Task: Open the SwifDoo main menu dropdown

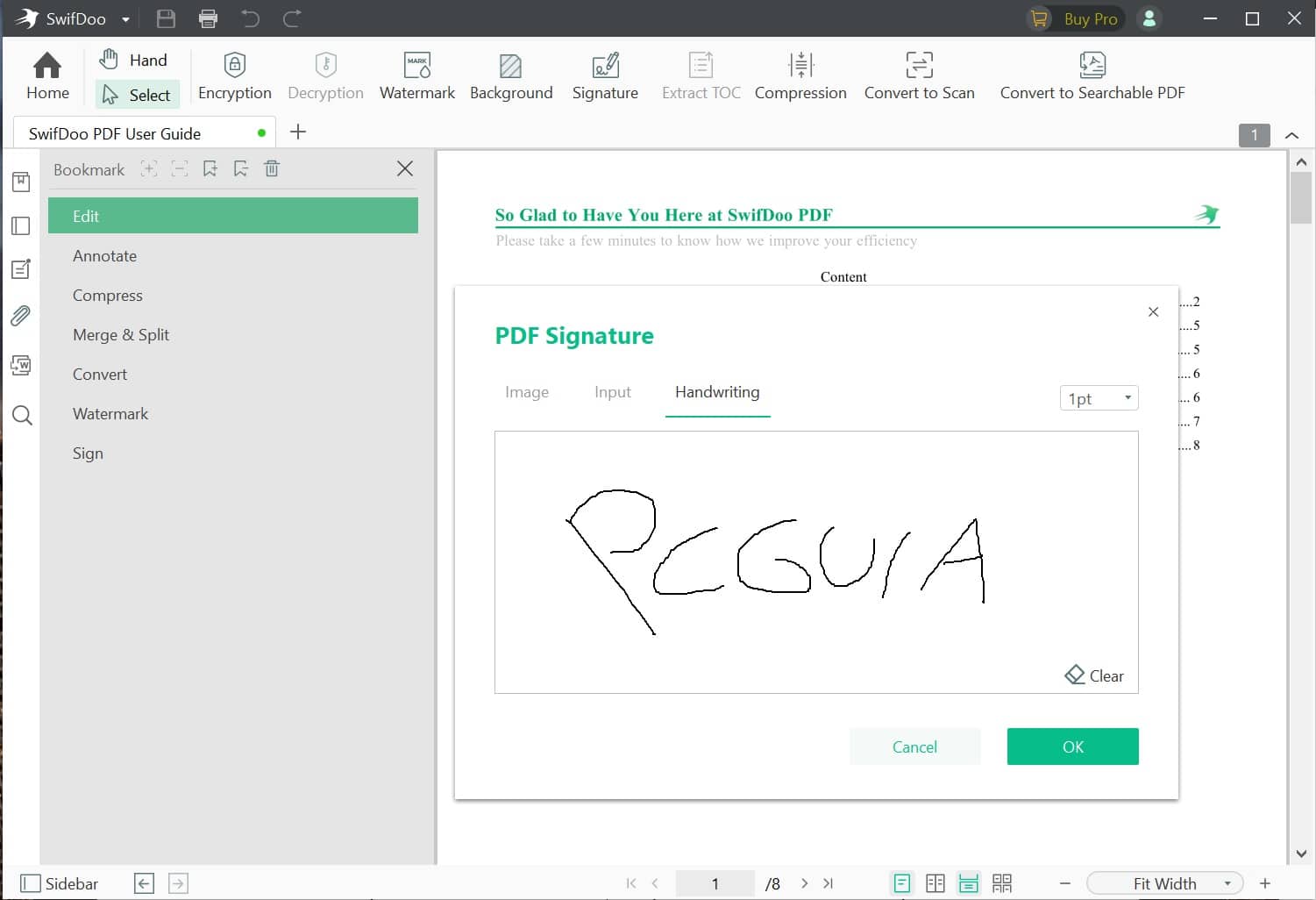Action: [125, 19]
